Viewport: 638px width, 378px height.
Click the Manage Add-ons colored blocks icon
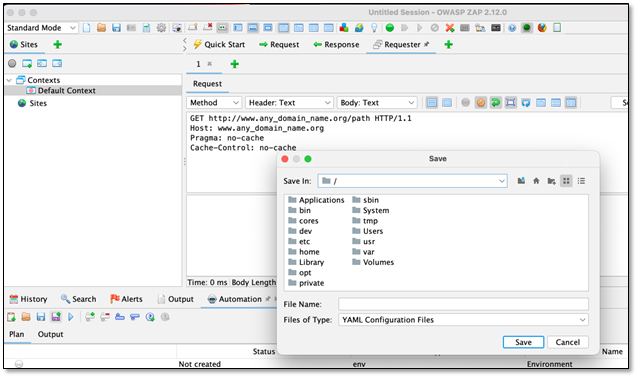[x=344, y=28]
